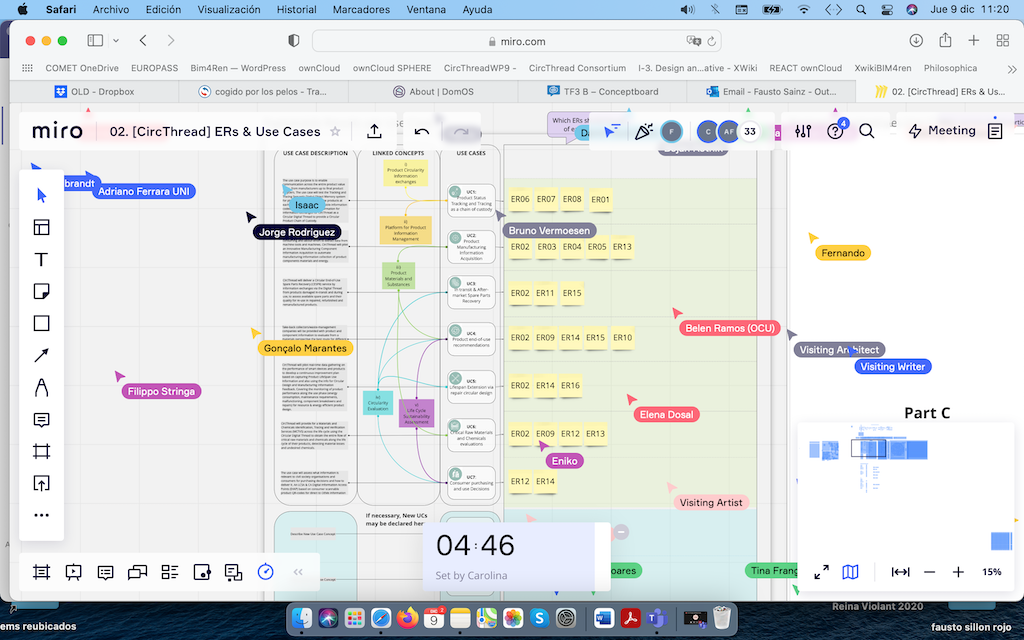The width and height of the screenshot is (1024, 640).
Task: Zoom out with the minus button
Action: click(929, 572)
